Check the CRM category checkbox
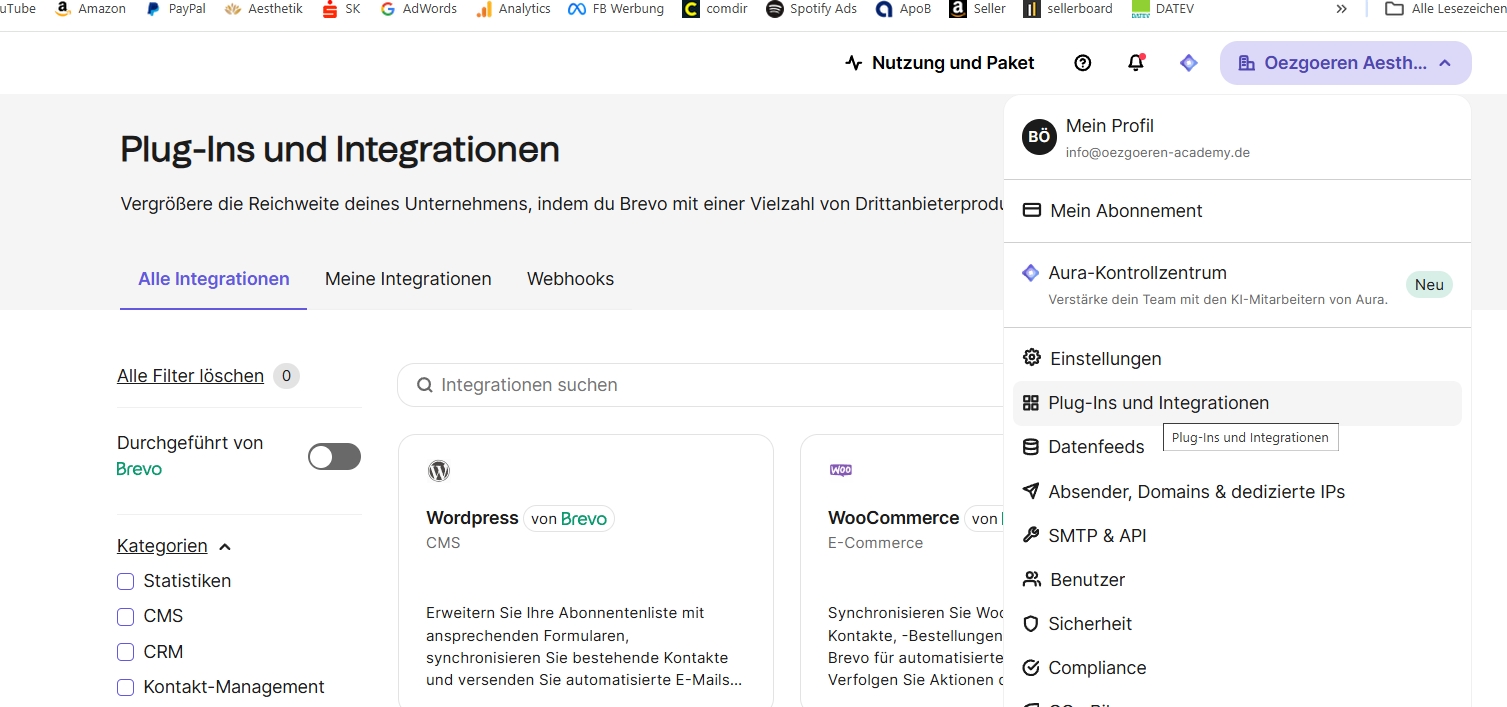This screenshot has width=1507, height=707. point(125,652)
